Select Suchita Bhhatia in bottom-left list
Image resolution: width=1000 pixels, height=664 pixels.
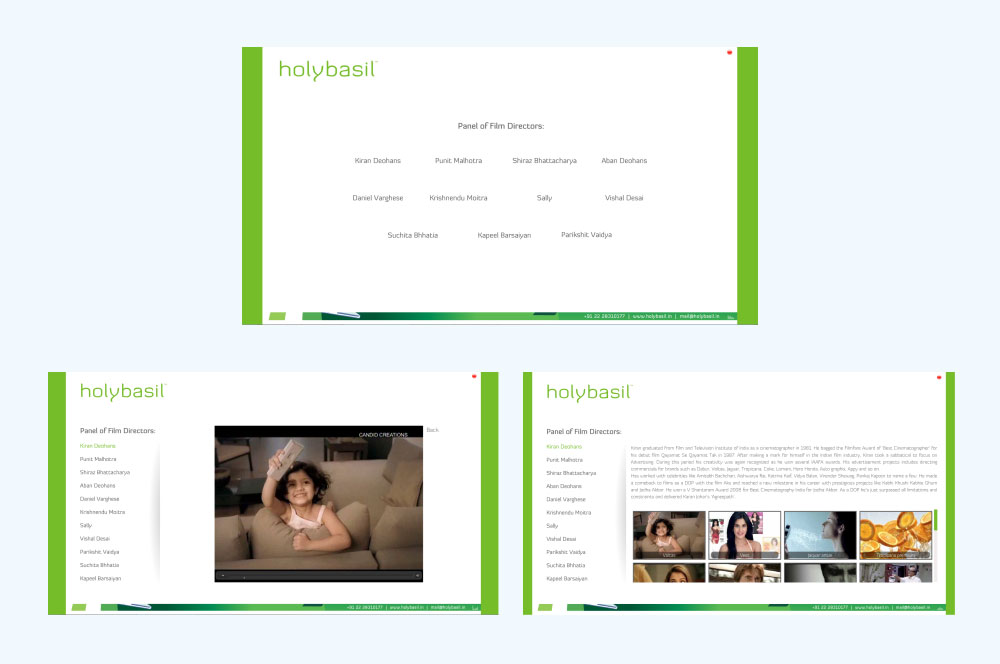click(x=99, y=565)
